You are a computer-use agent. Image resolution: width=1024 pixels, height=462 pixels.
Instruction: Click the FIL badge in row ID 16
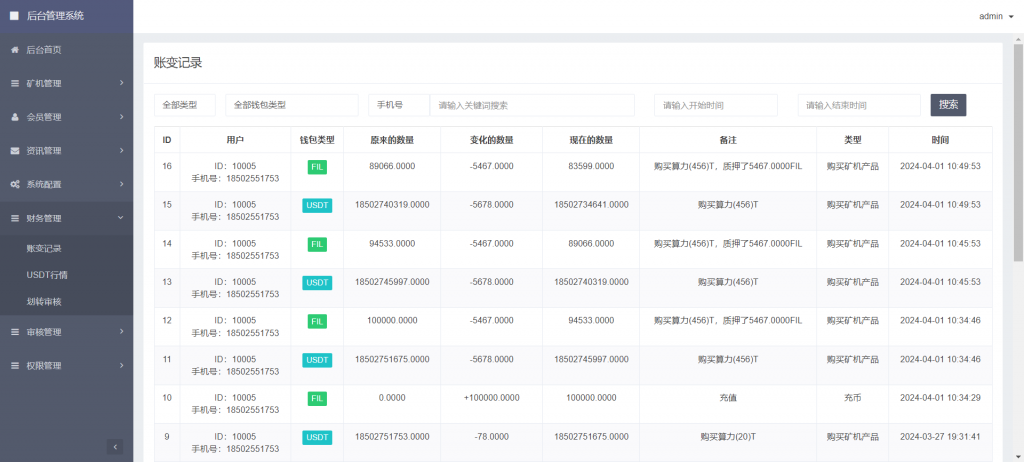point(317,167)
